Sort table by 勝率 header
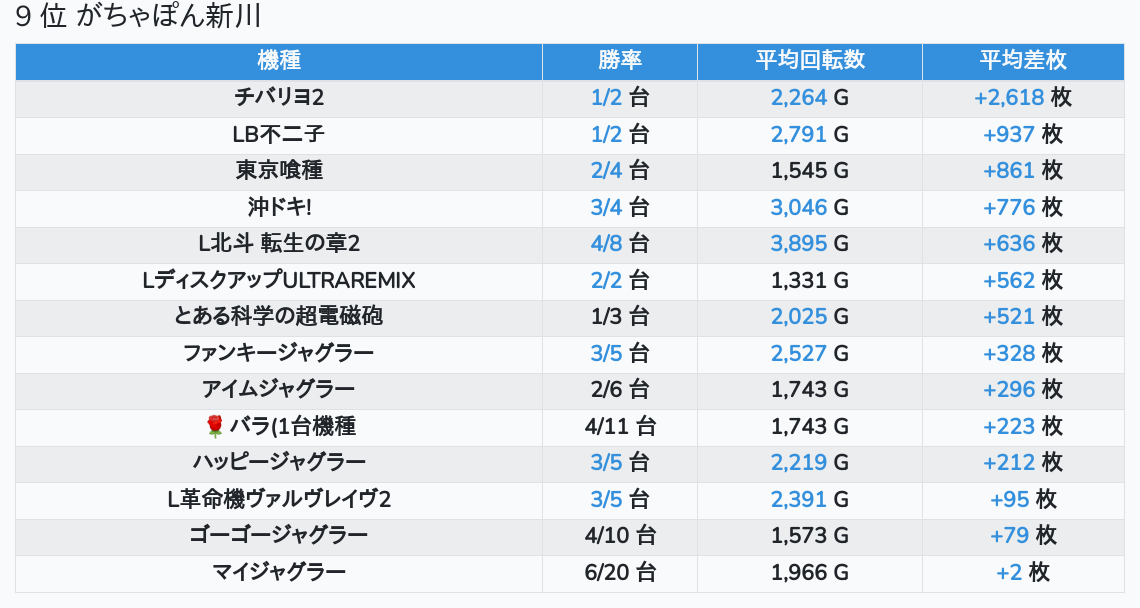This screenshot has height=608, width=1140. pos(620,60)
